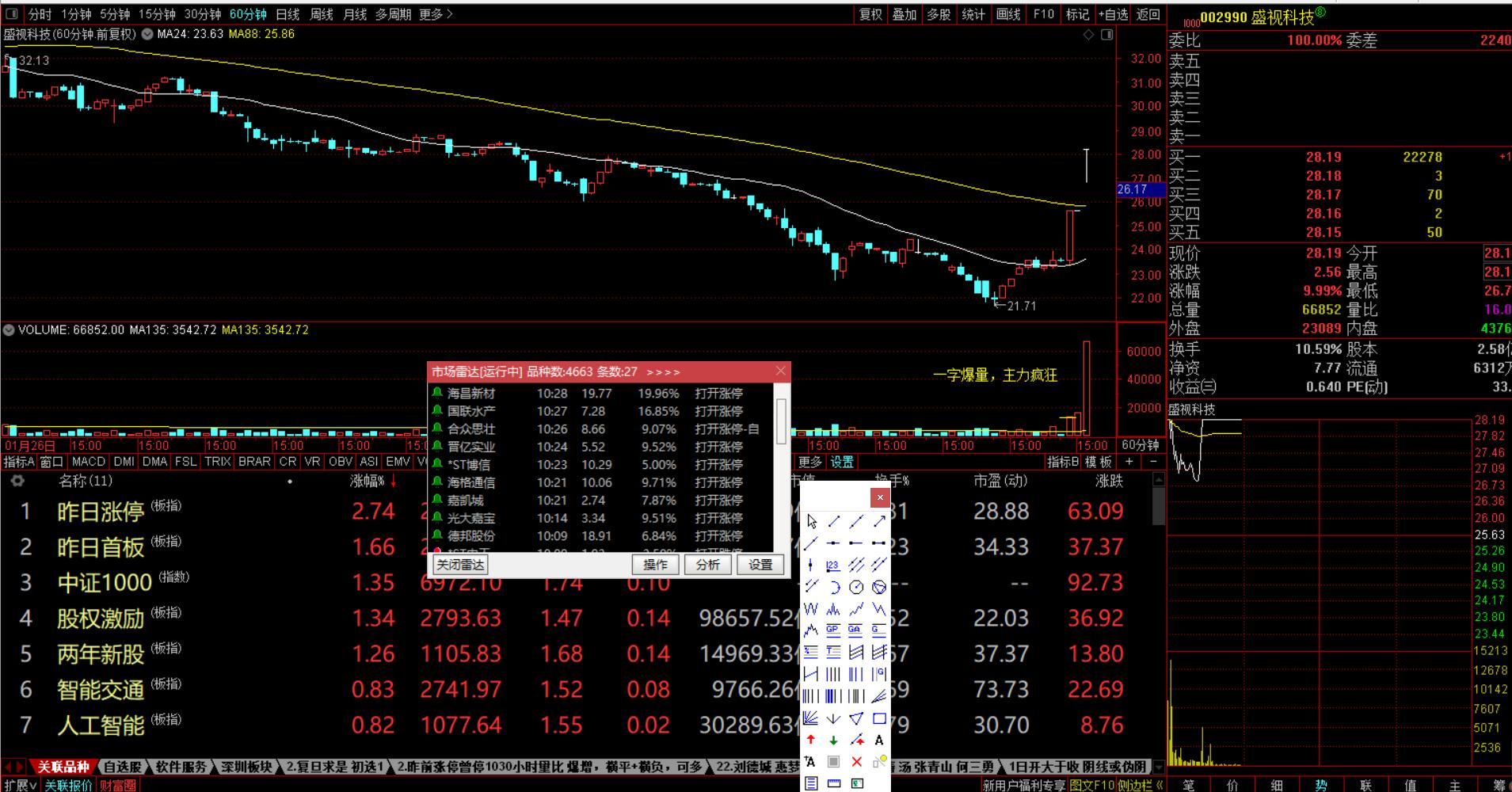Click the gear icon beside 名称(11)
1512x792 pixels.
17,481
